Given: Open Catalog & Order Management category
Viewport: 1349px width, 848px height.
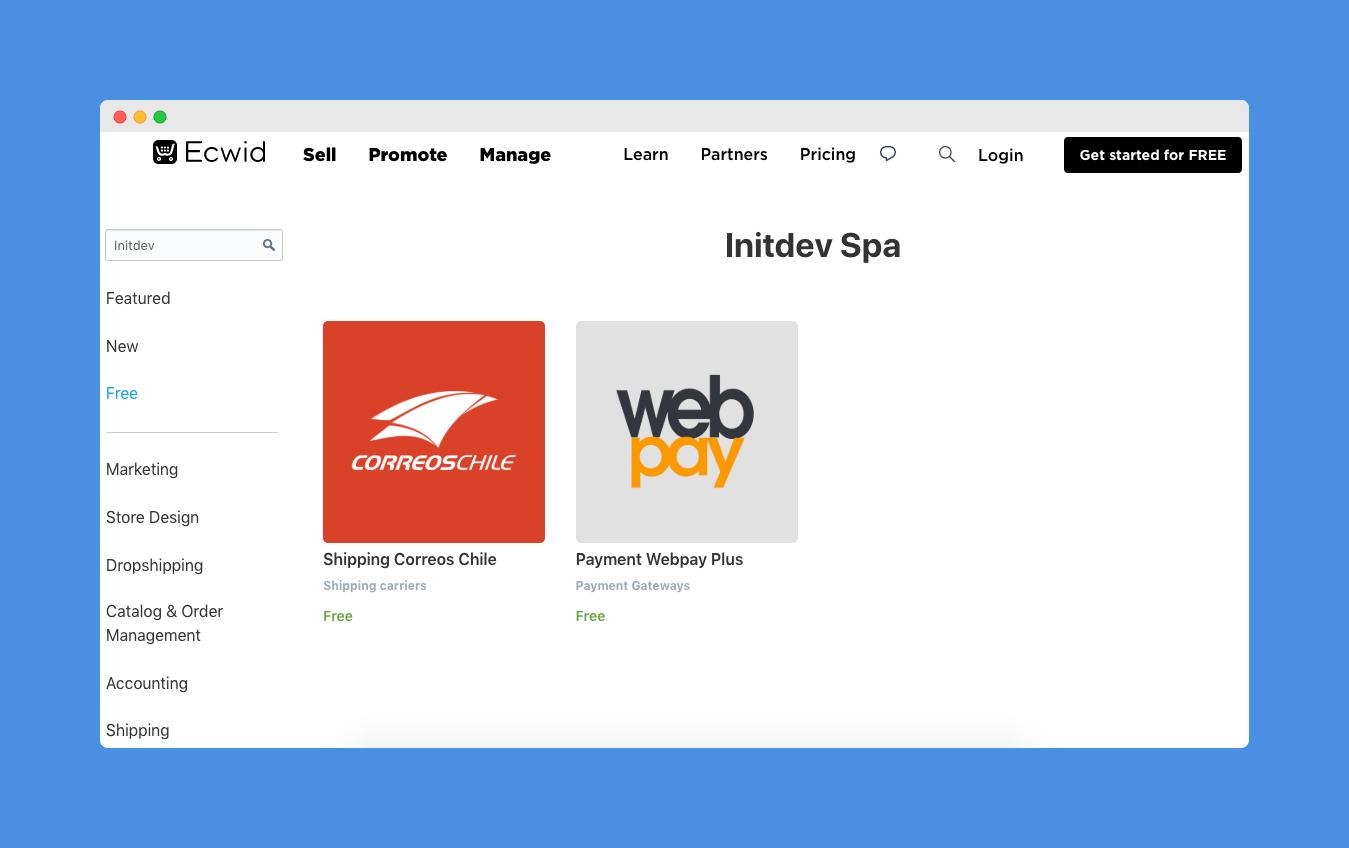Looking at the screenshot, I should pyautogui.click(x=165, y=623).
